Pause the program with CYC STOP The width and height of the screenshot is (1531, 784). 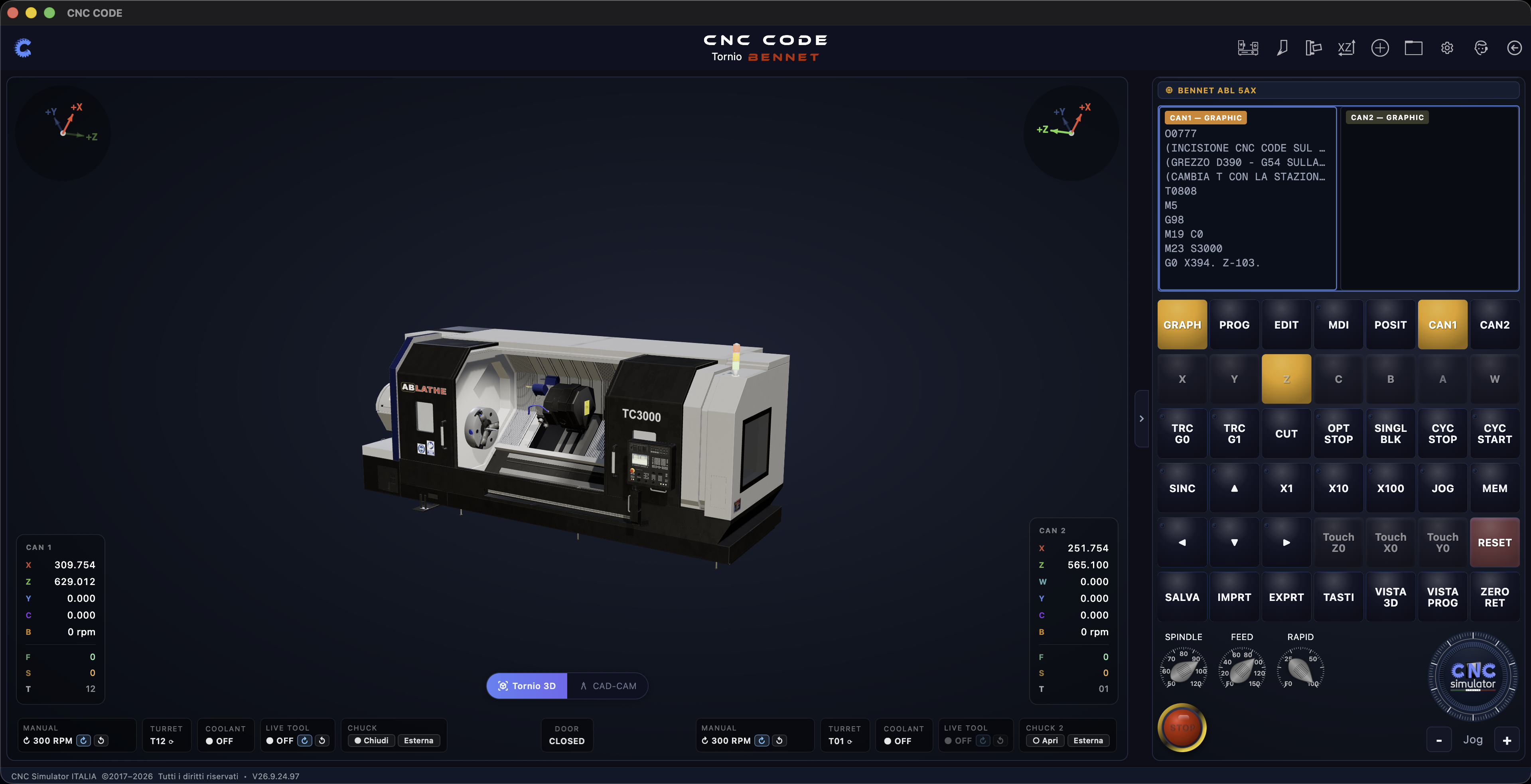tap(1442, 433)
